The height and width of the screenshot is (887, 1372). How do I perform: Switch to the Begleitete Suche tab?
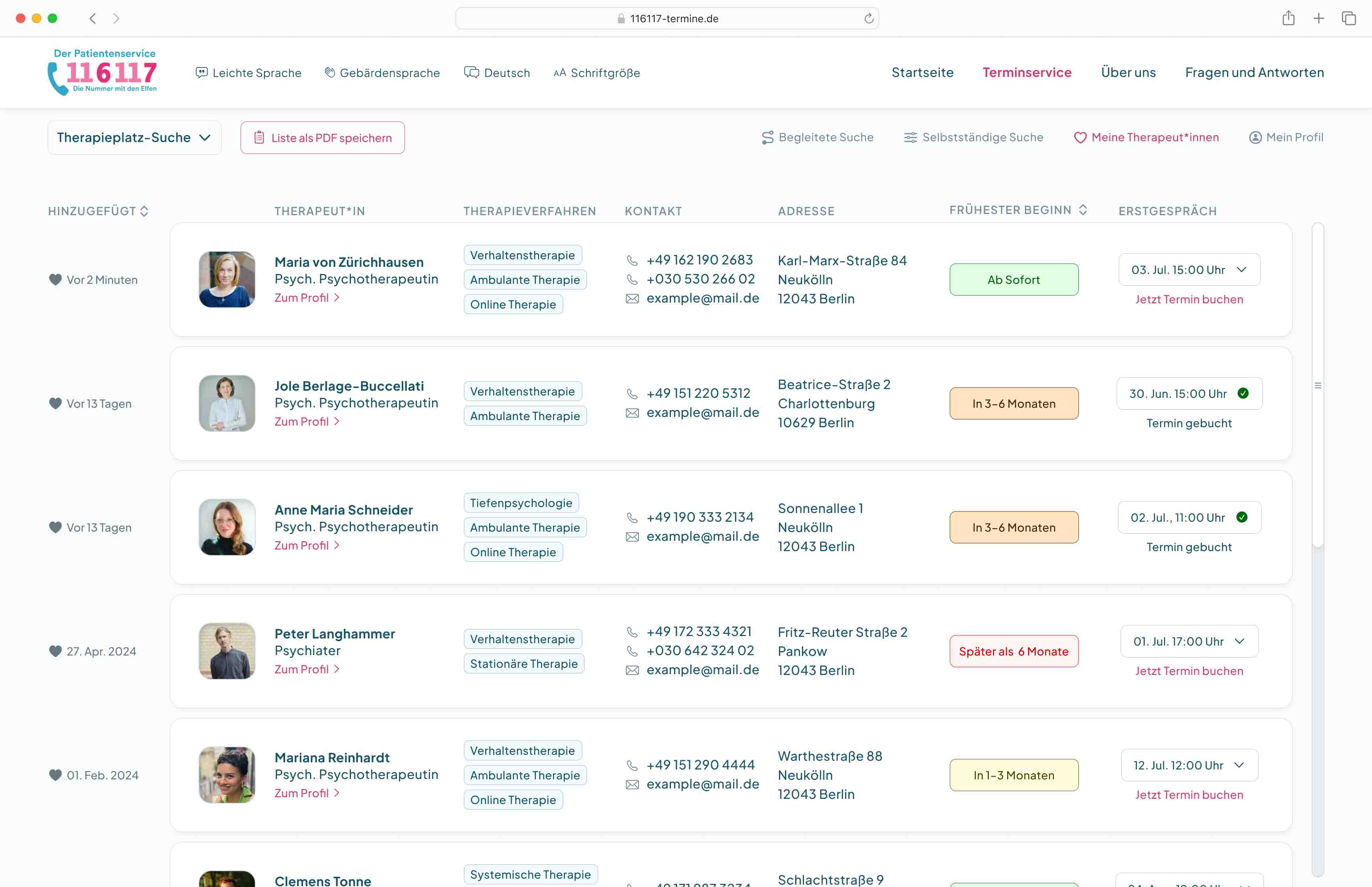817,138
